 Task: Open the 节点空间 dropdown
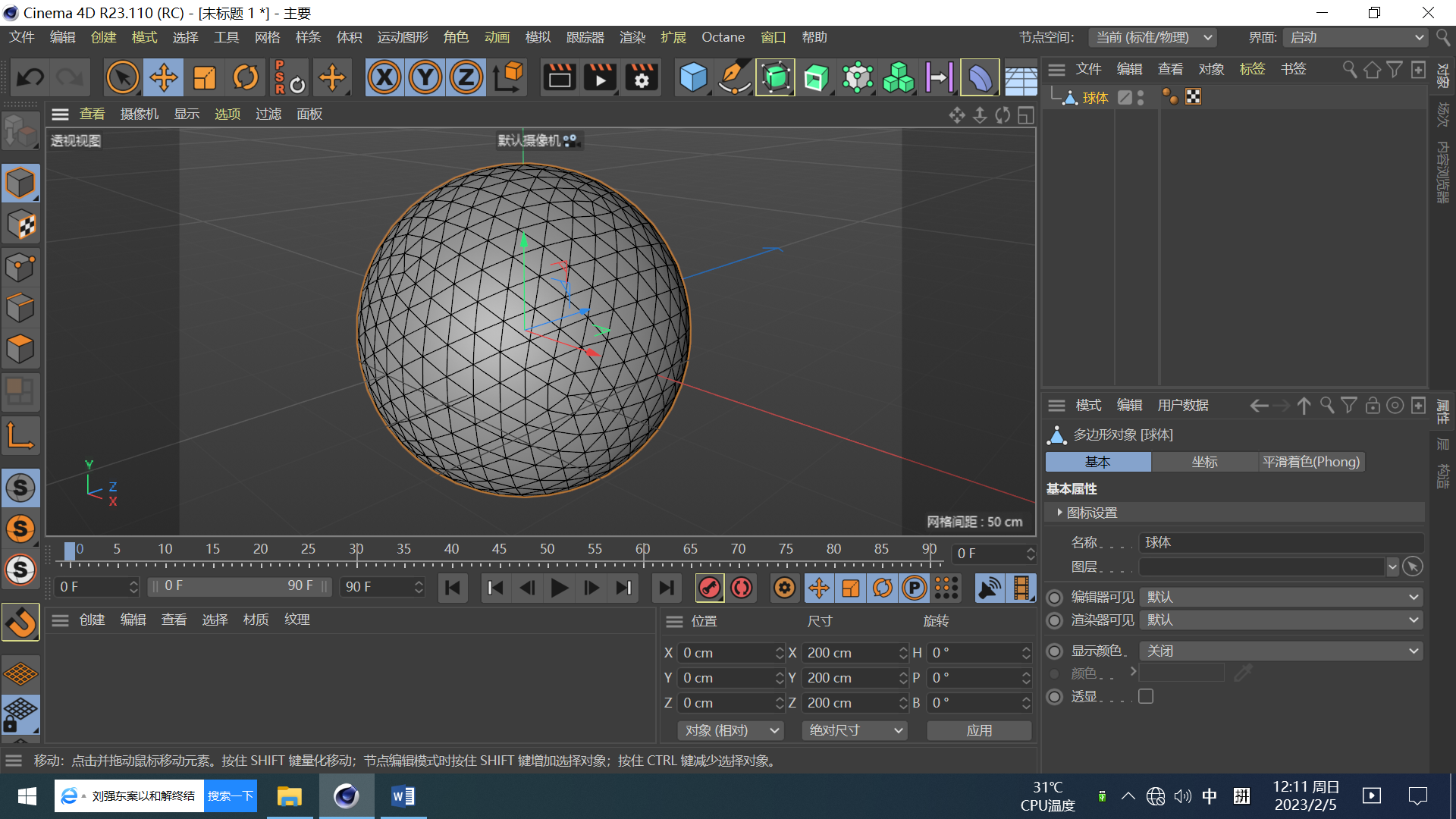click(1153, 38)
